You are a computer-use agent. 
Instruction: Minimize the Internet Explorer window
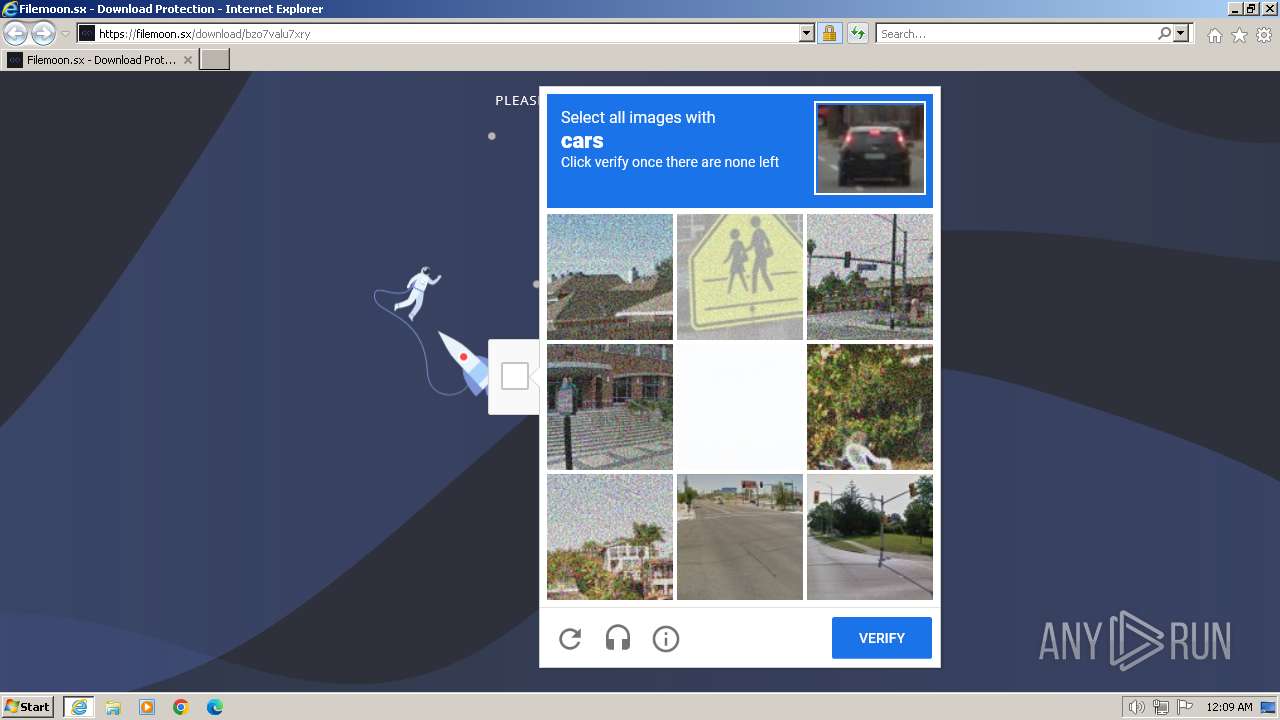[1235, 9]
